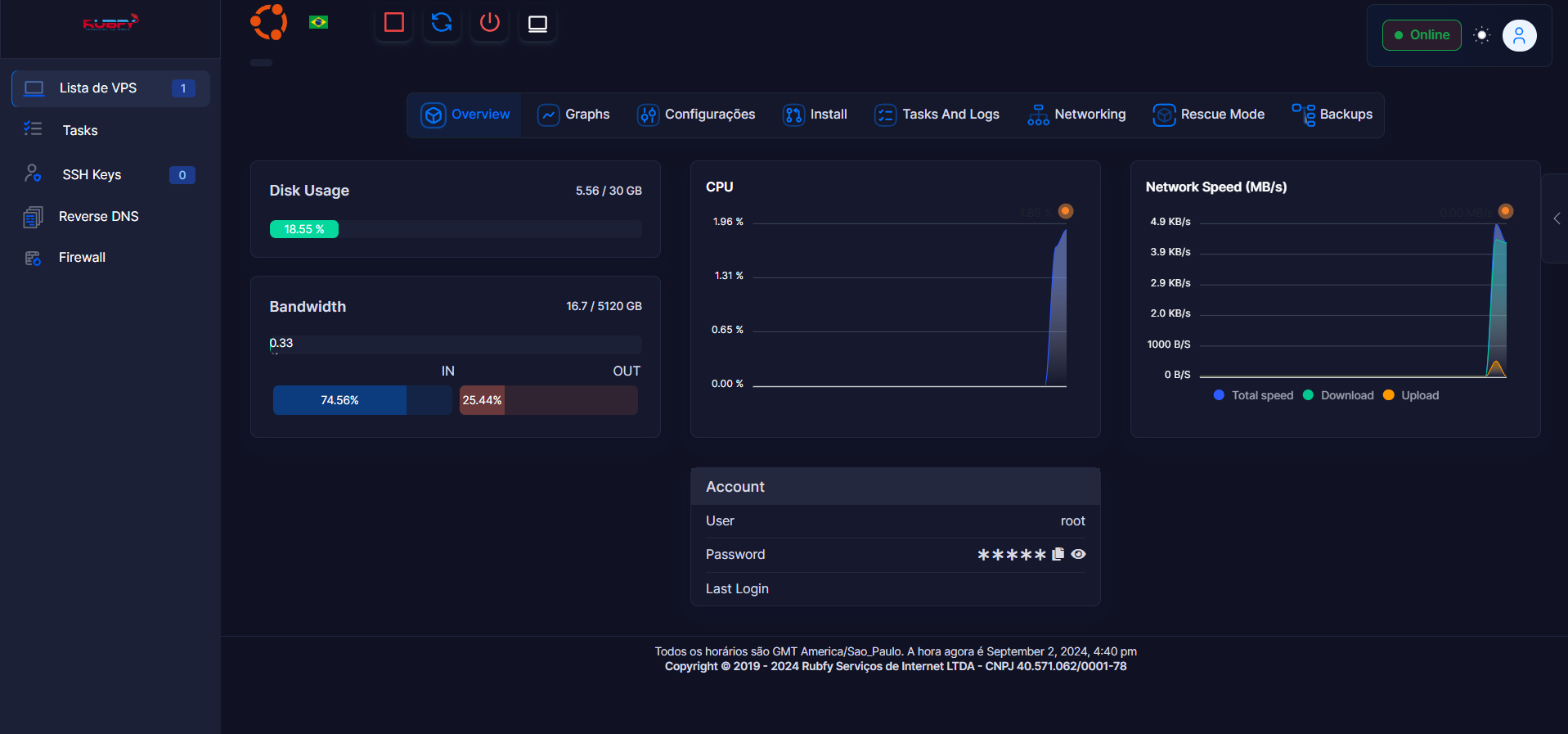Viewport: 1568px width, 734px height.
Task: Switch to the Graphs tab
Action: (x=573, y=115)
